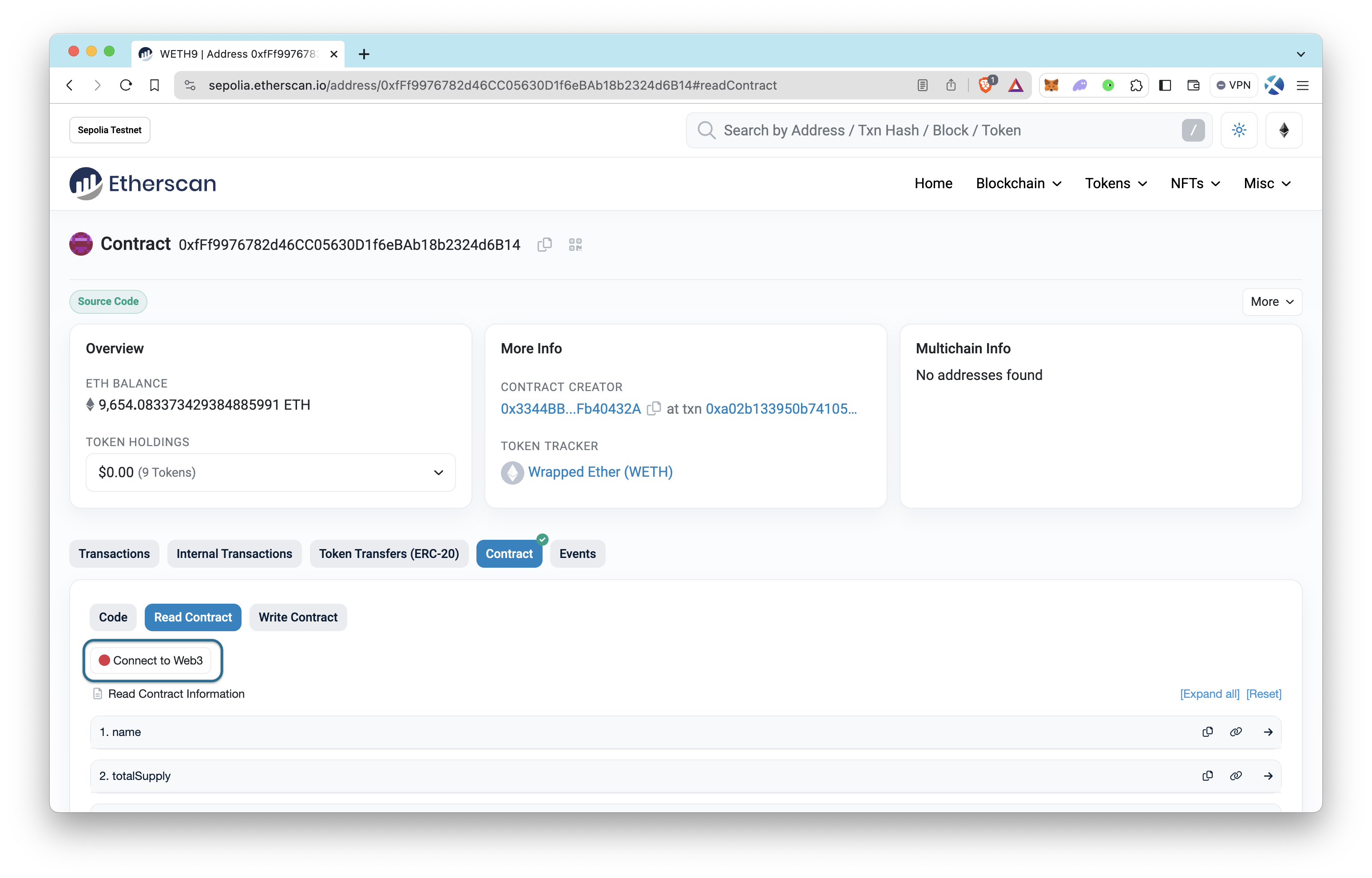Screen dimensions: 1372x878
Task: Reload the current page
Action: pyautogui.click(x=126, y=85)
